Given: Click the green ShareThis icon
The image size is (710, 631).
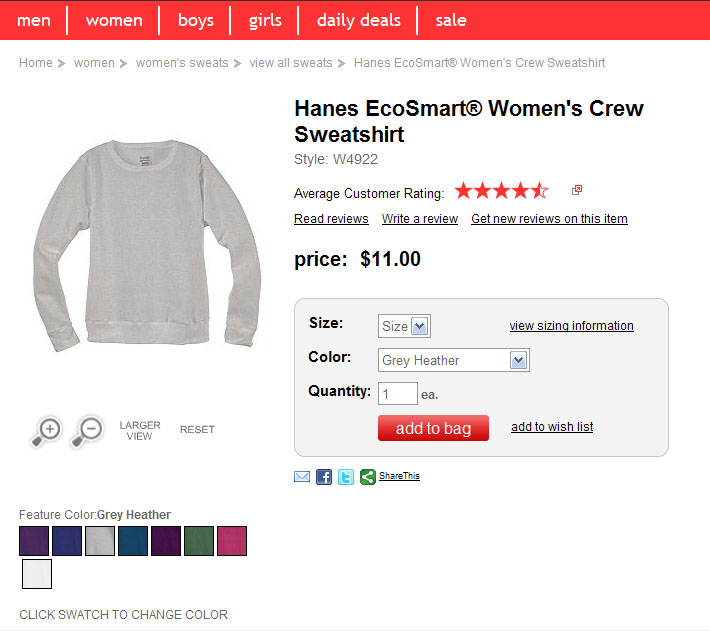Looking at the screenshot, I should [x=368, y=477].
